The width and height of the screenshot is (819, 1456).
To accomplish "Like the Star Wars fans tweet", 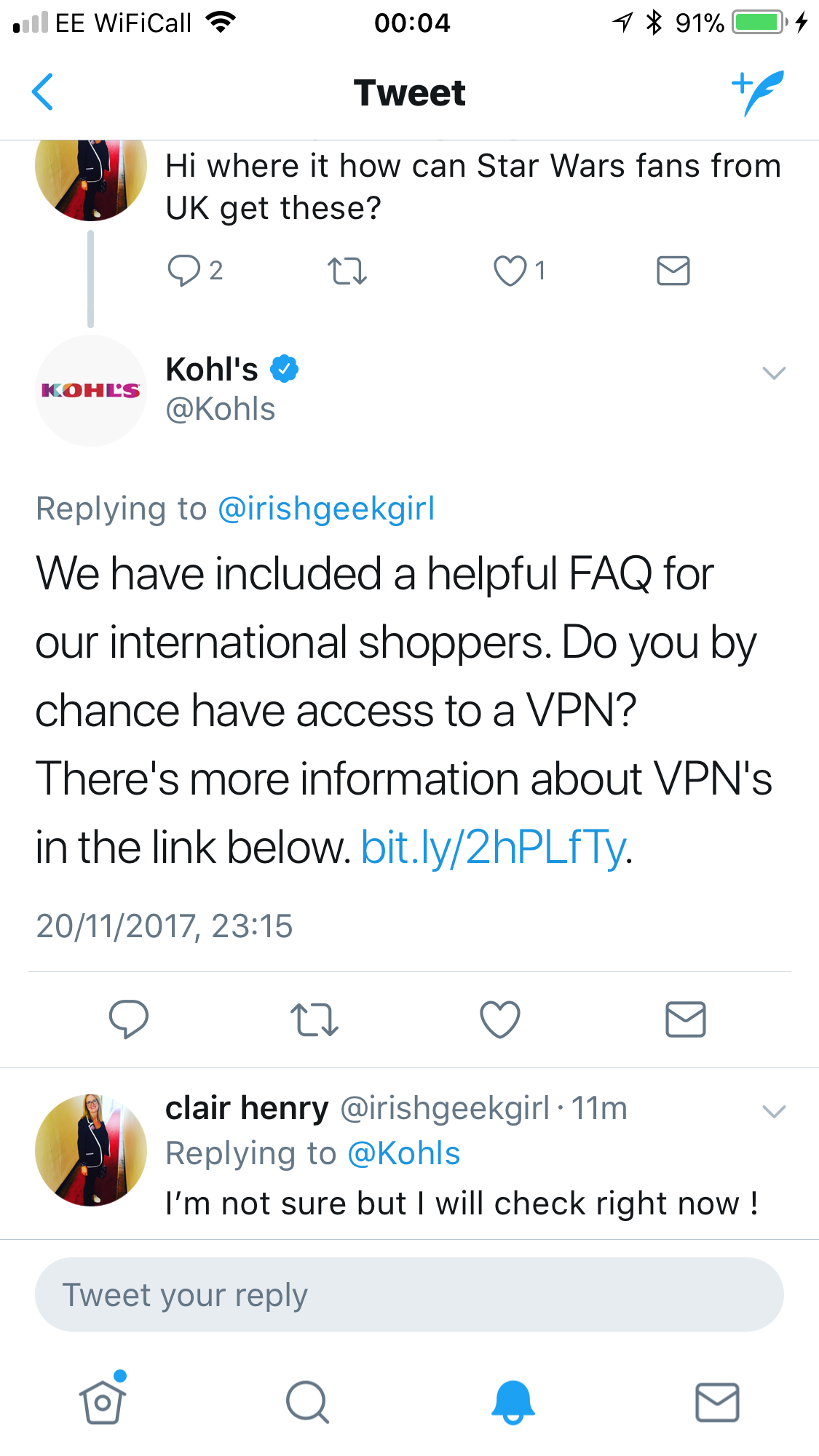I will 510,271.
